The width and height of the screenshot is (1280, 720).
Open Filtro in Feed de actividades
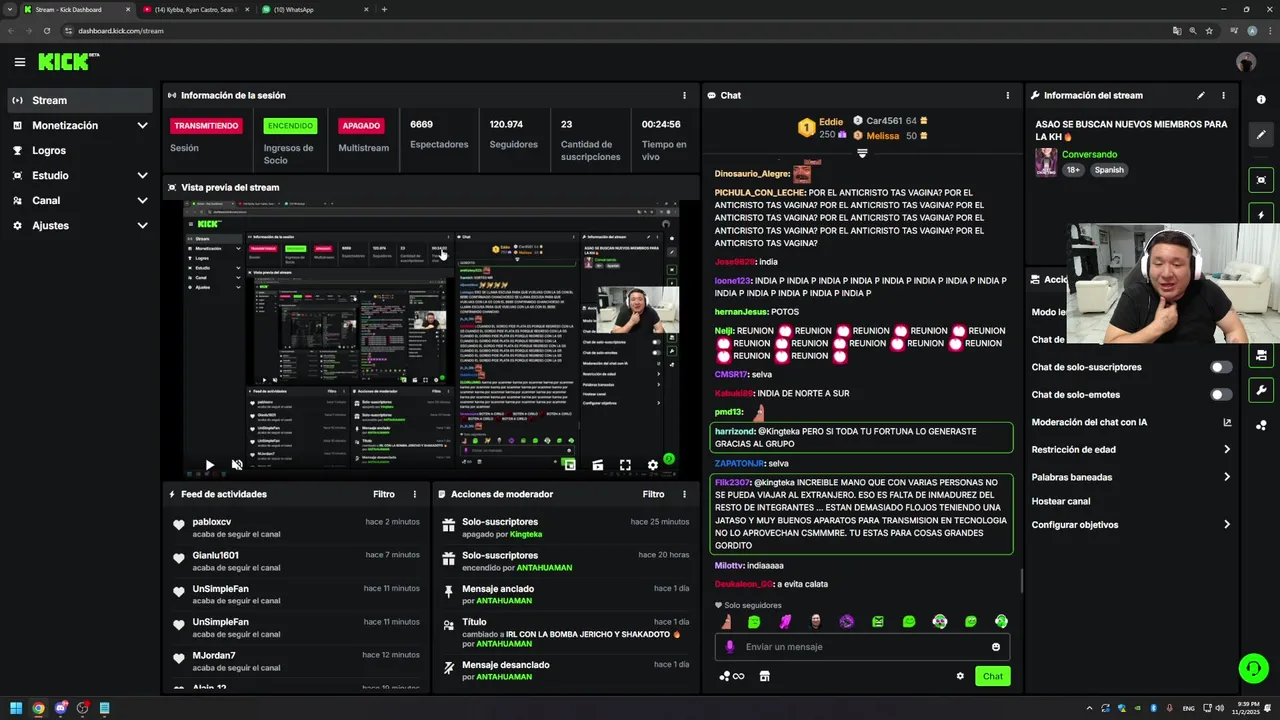[384, 494]
